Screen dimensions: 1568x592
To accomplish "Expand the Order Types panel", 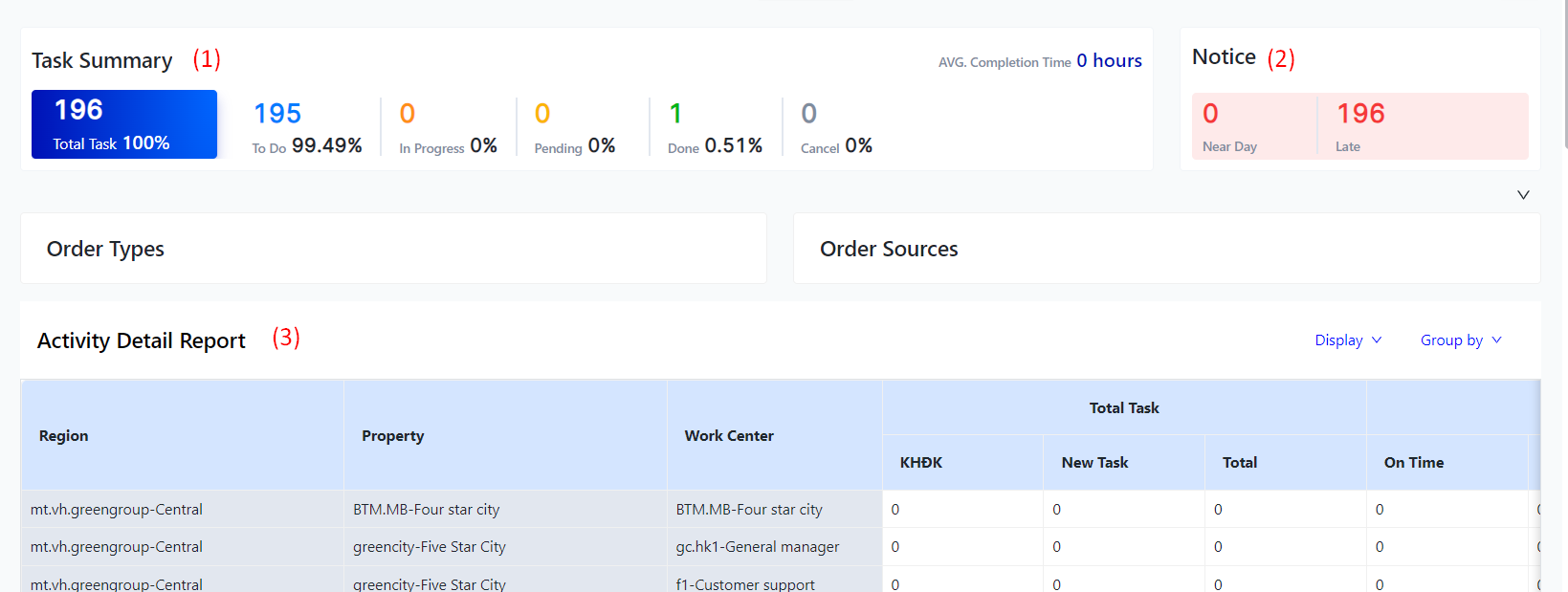I will [393, 249].
